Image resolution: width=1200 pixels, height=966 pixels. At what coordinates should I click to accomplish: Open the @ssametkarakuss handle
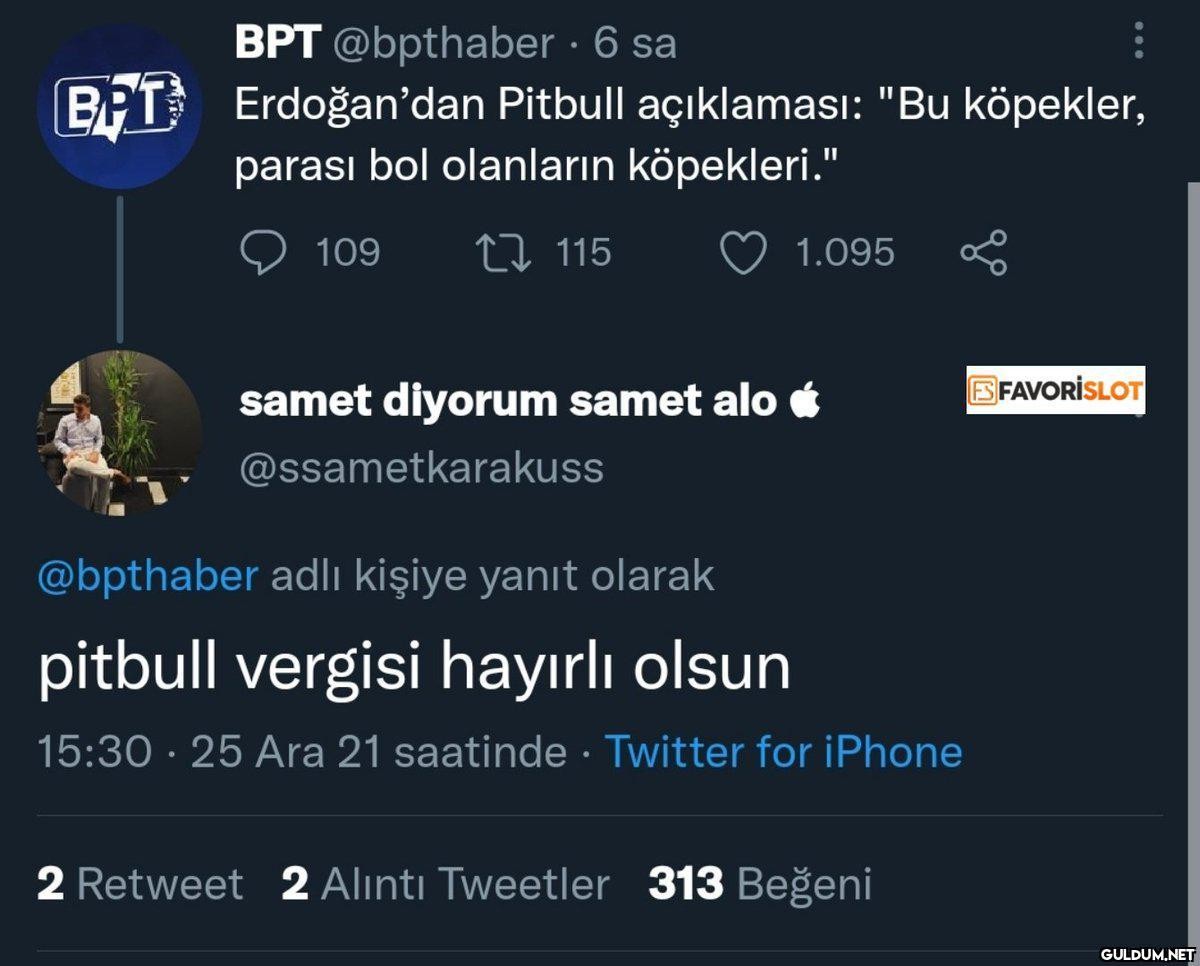tap(421, 467)
